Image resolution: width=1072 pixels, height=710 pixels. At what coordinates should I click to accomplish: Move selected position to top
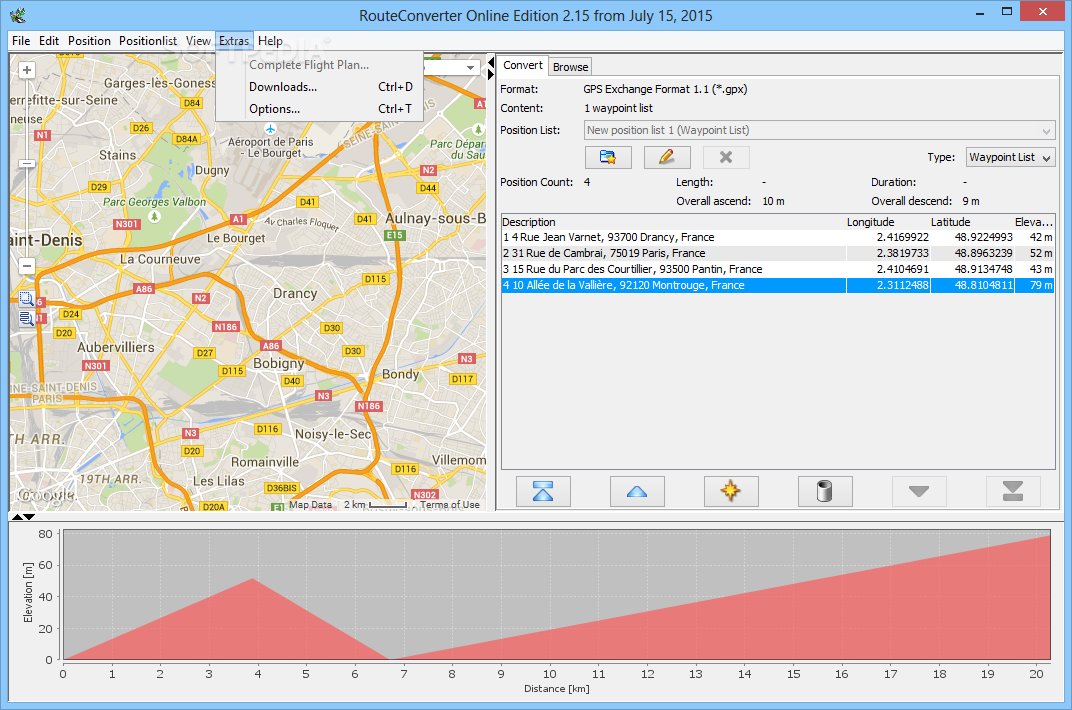tap(543, 491)
